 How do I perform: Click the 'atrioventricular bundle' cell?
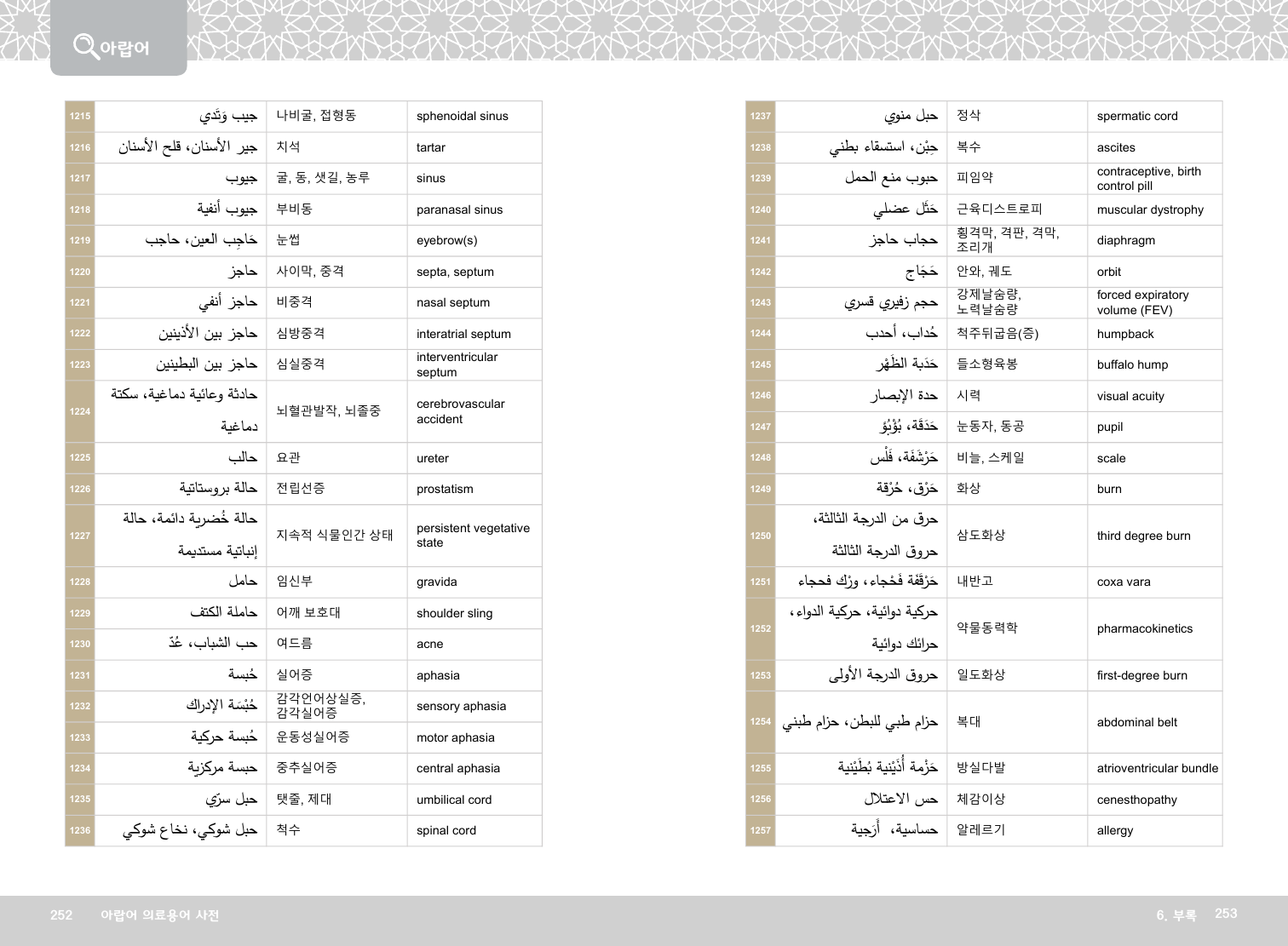click(1157, 768)
